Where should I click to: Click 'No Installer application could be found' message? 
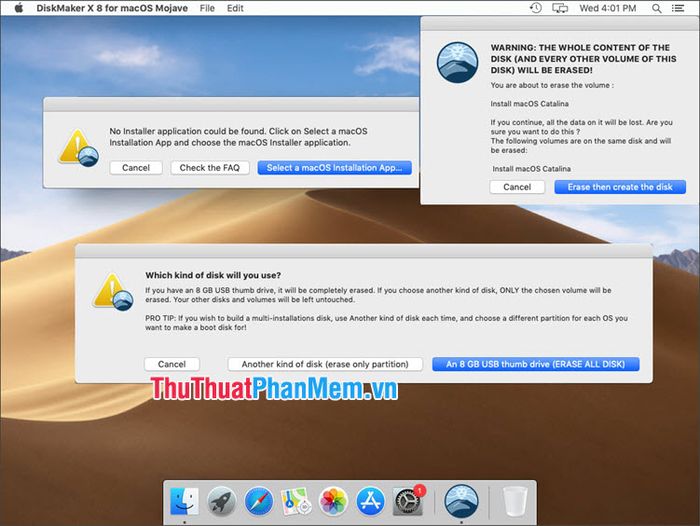point(238,137)
